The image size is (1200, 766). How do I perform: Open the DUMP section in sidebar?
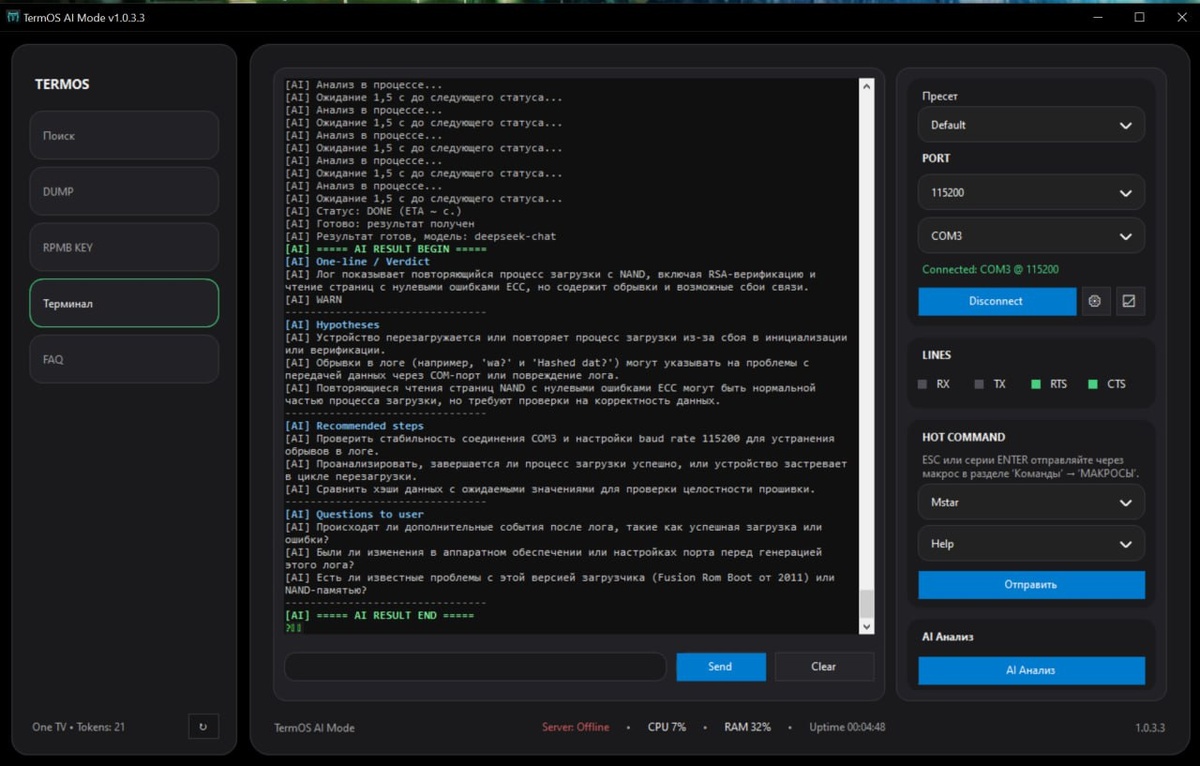(x=124, y=191)
